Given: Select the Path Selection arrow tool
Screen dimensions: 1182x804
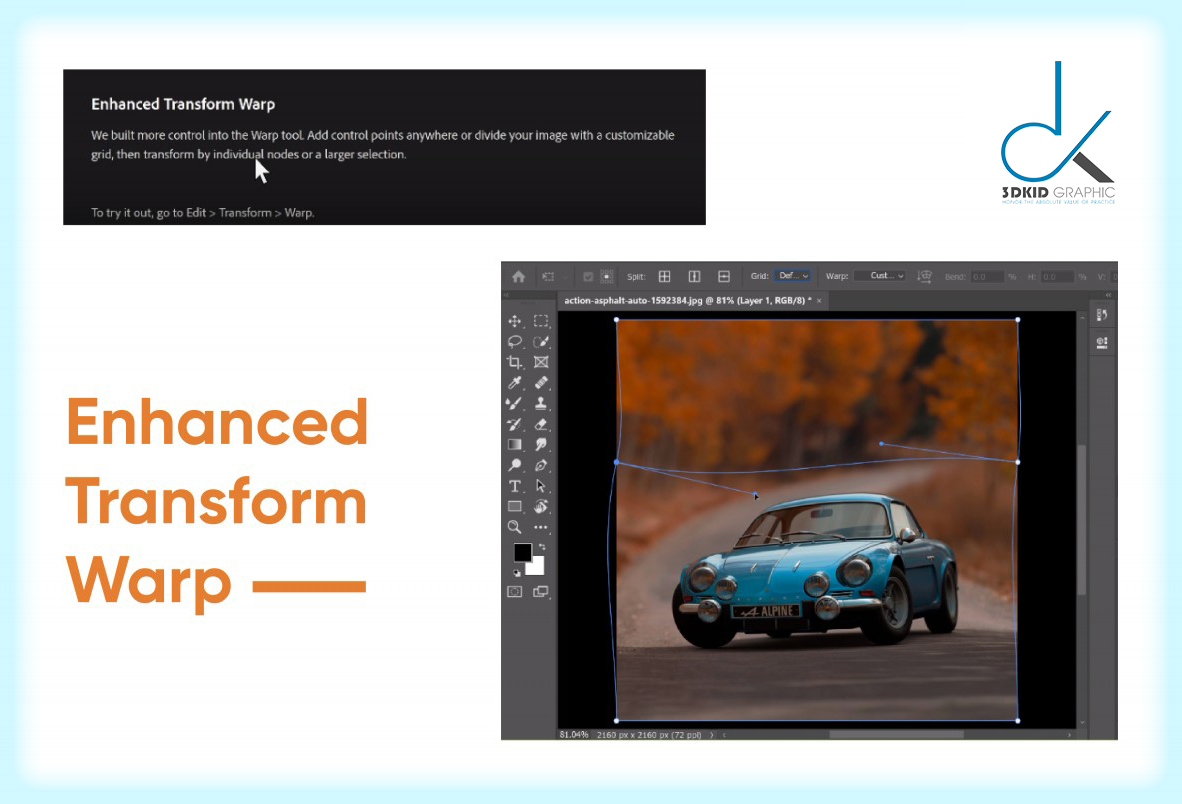Looking at the screenshot, I should pyautogui.click(x=540, y=486).
